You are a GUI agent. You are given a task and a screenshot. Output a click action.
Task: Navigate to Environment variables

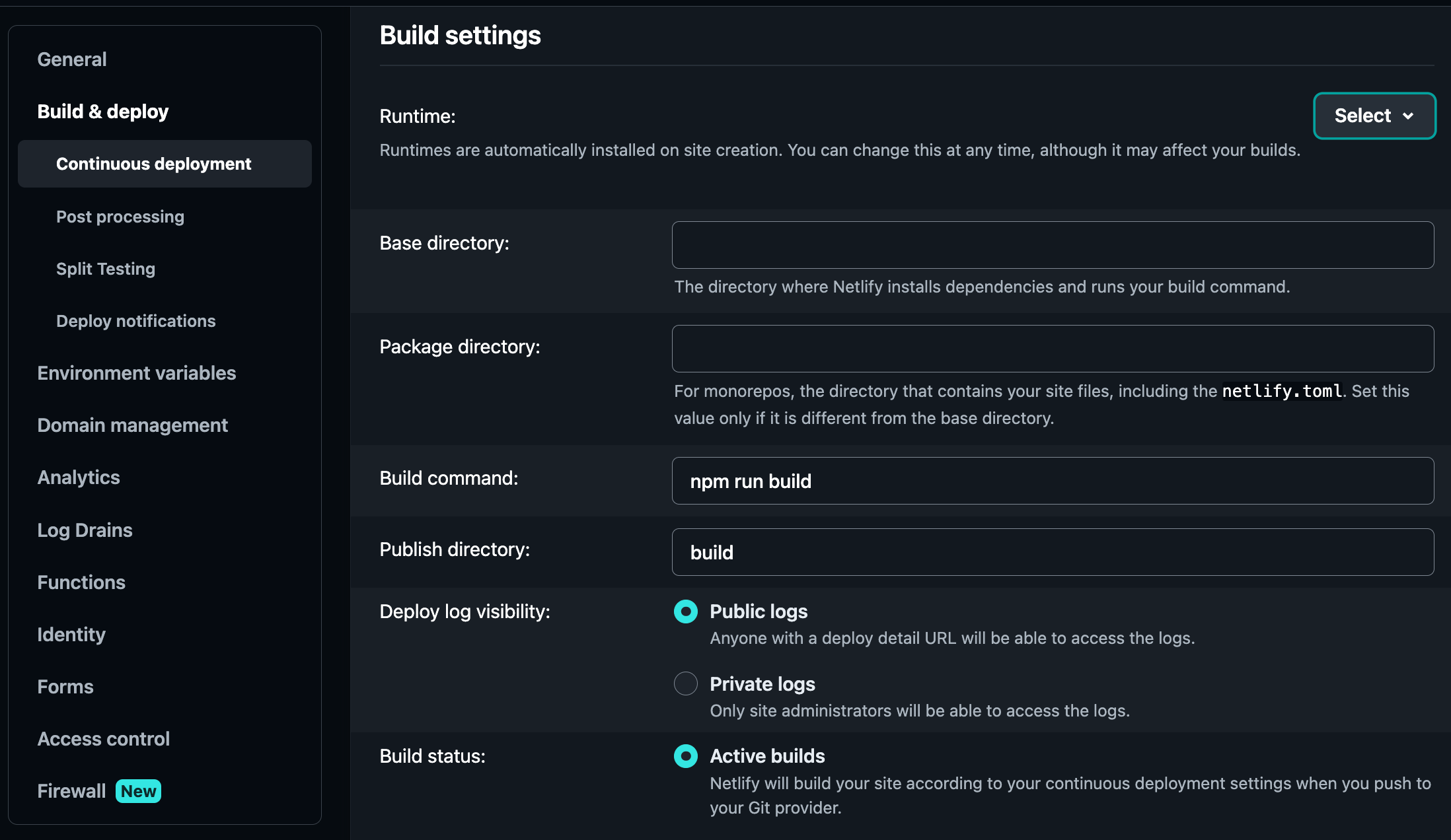136,373
